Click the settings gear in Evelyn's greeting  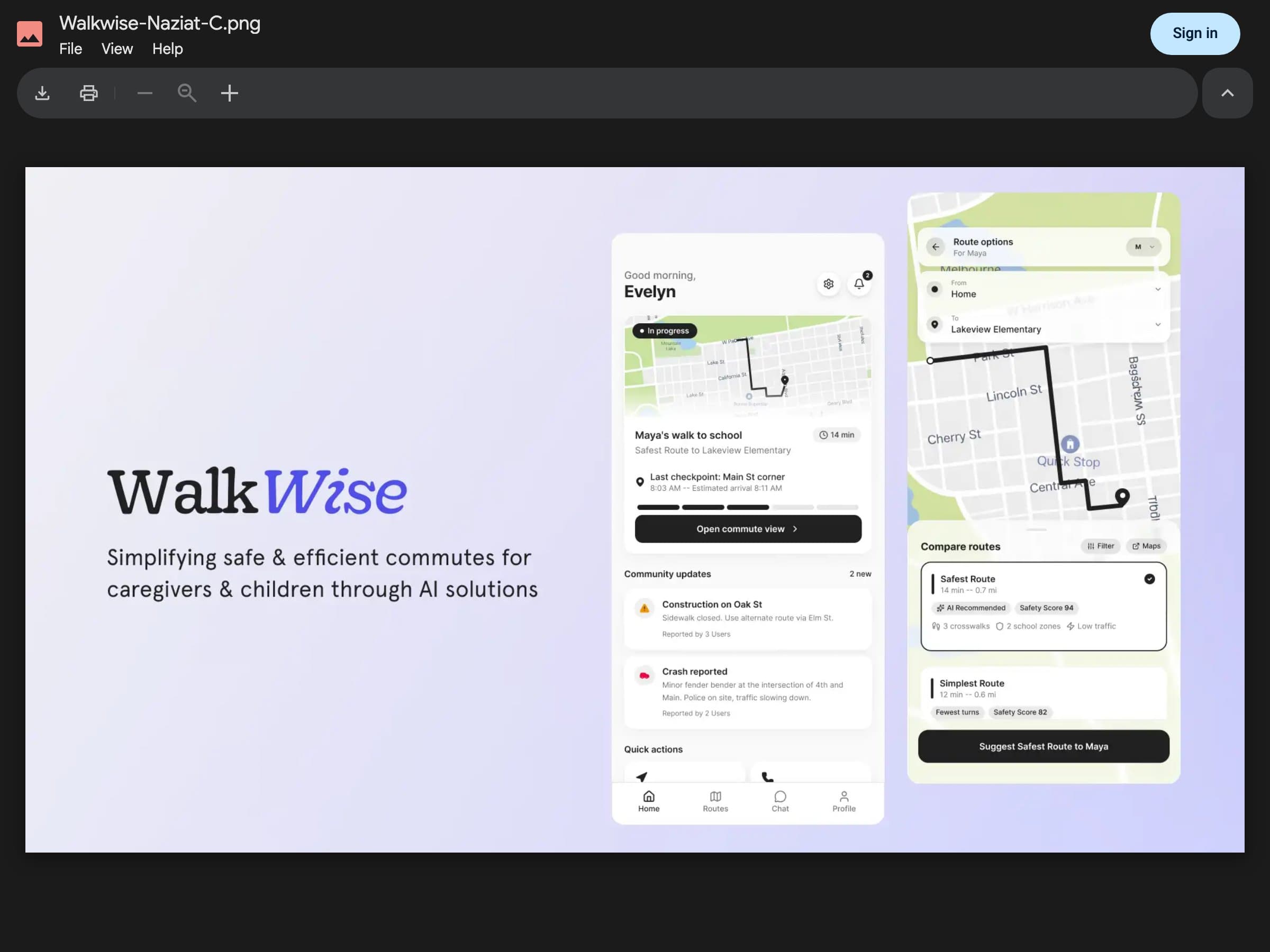pyautogui.click(x=828, y=283)
